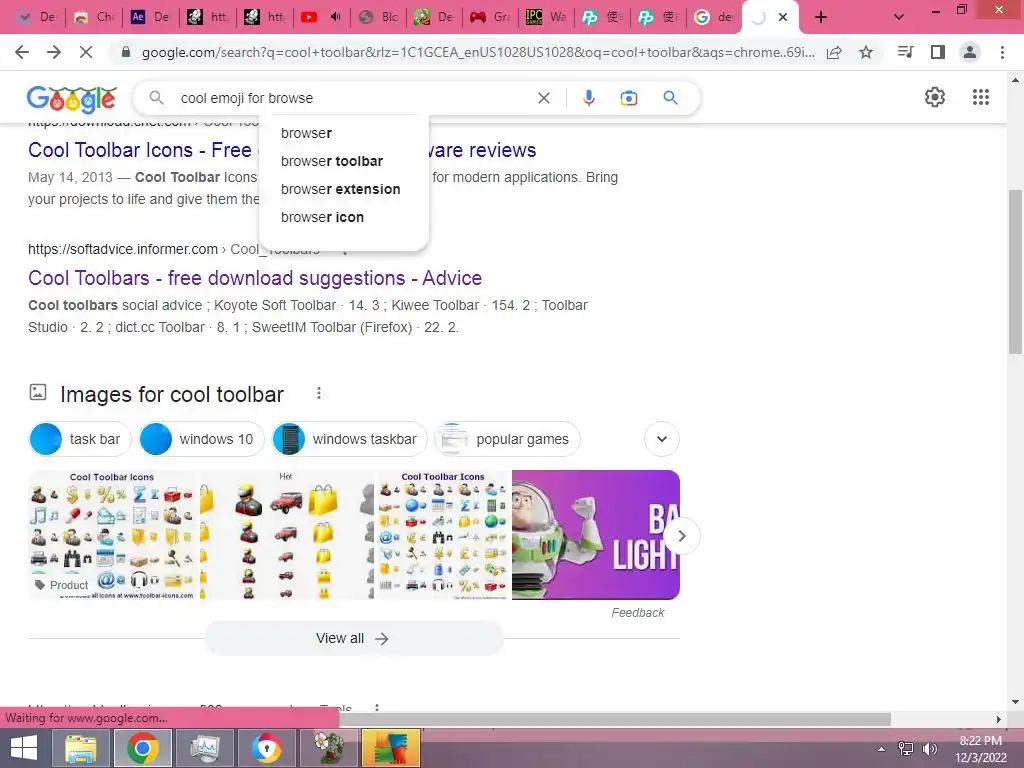Share this page from address bar
The width and height of the screenshot is (1024, 768).
click(834, 52)
